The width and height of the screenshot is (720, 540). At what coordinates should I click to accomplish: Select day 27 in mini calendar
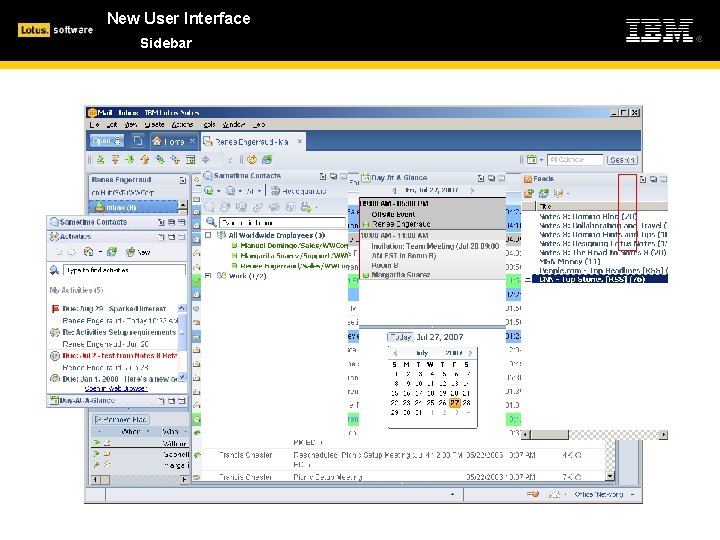(455, 403)
